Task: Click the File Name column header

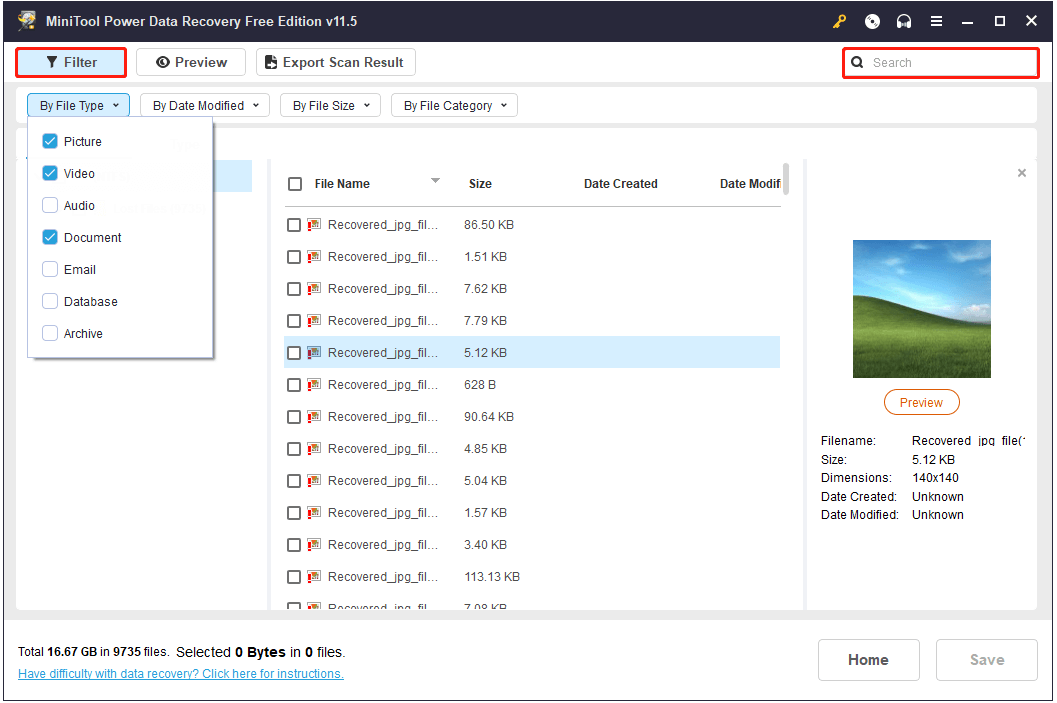Action: tap(342, 184)
